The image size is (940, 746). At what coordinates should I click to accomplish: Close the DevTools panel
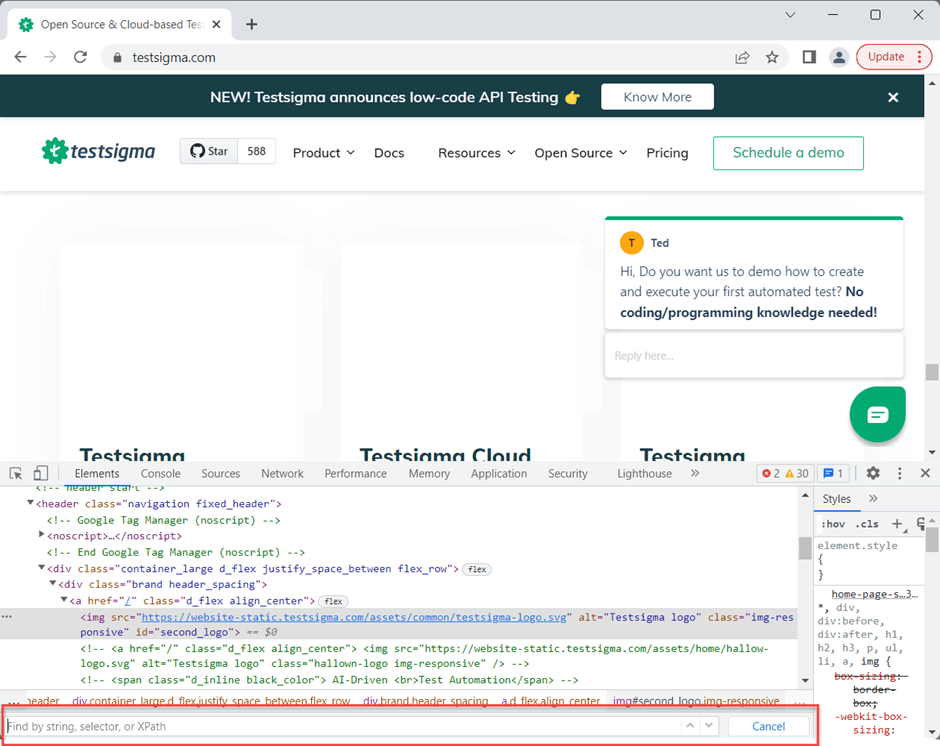click(x=925, y=473)
